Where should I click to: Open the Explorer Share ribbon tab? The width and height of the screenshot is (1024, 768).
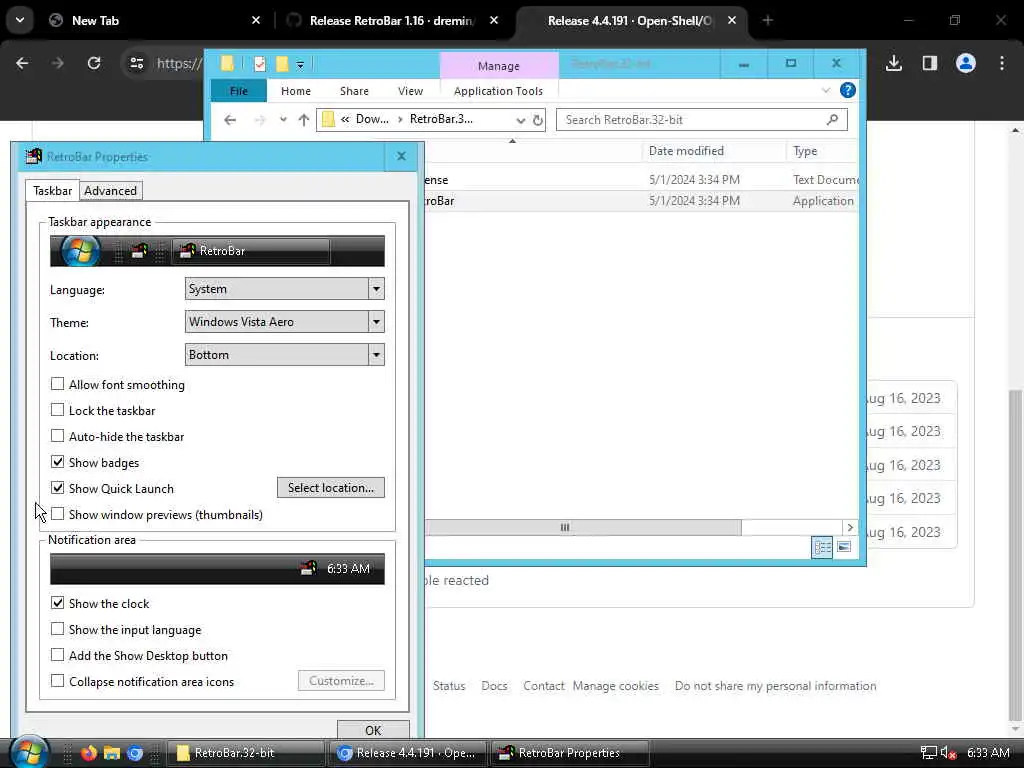354,91
